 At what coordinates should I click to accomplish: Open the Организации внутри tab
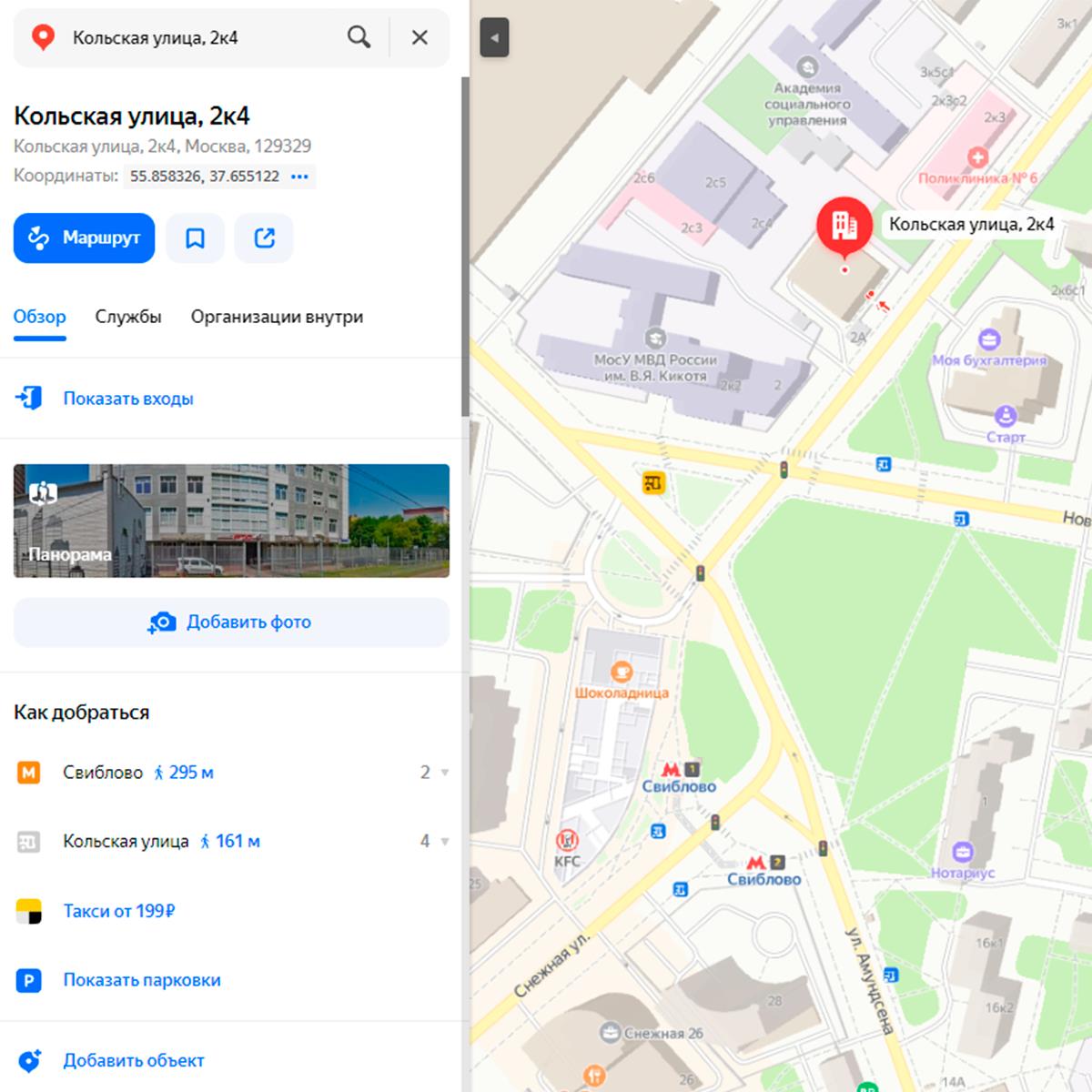(277, 317)
